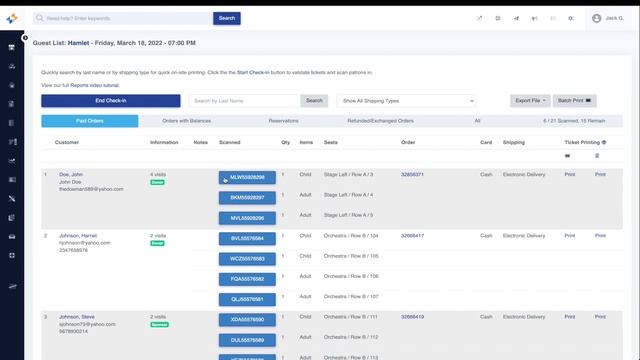This screenshot has height=360, width=640.
Task: Toggle scan for the Orchestra Row B / 104 ticket
Action: pyautogui.click(x=247, y=238)
